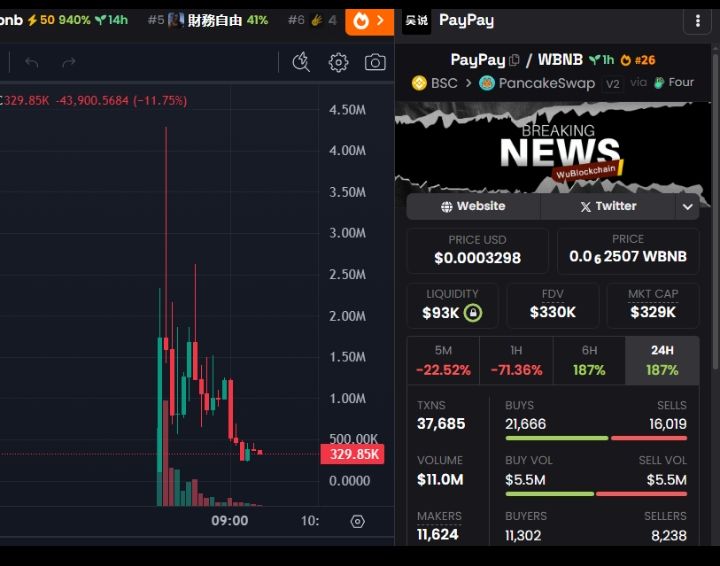Click the 329.85K current price label
The width and height of the screenshot is (720, 566).
point(353,454)
